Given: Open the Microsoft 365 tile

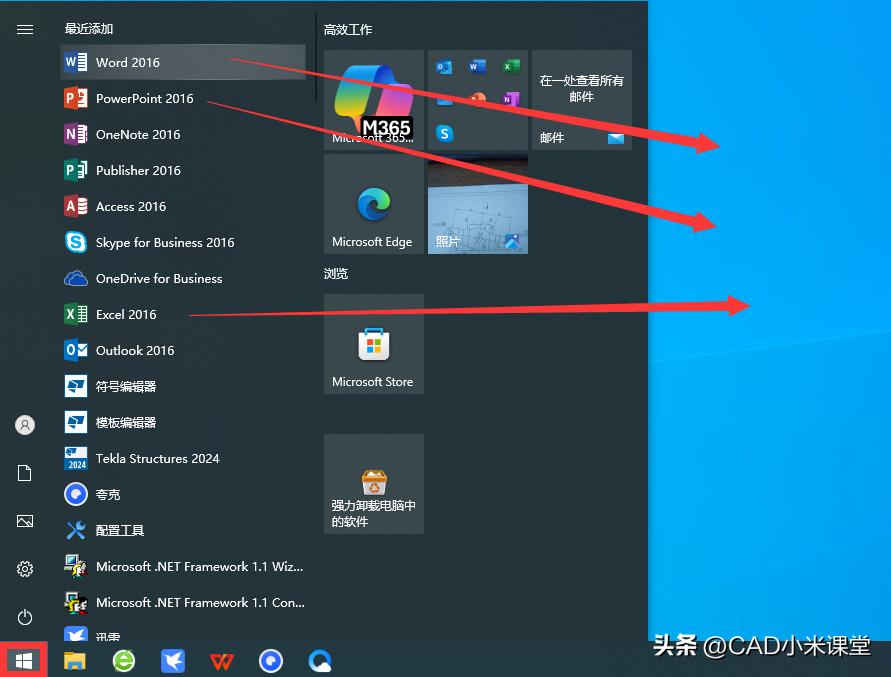Looking at the screenshot, I should point(374,100).
